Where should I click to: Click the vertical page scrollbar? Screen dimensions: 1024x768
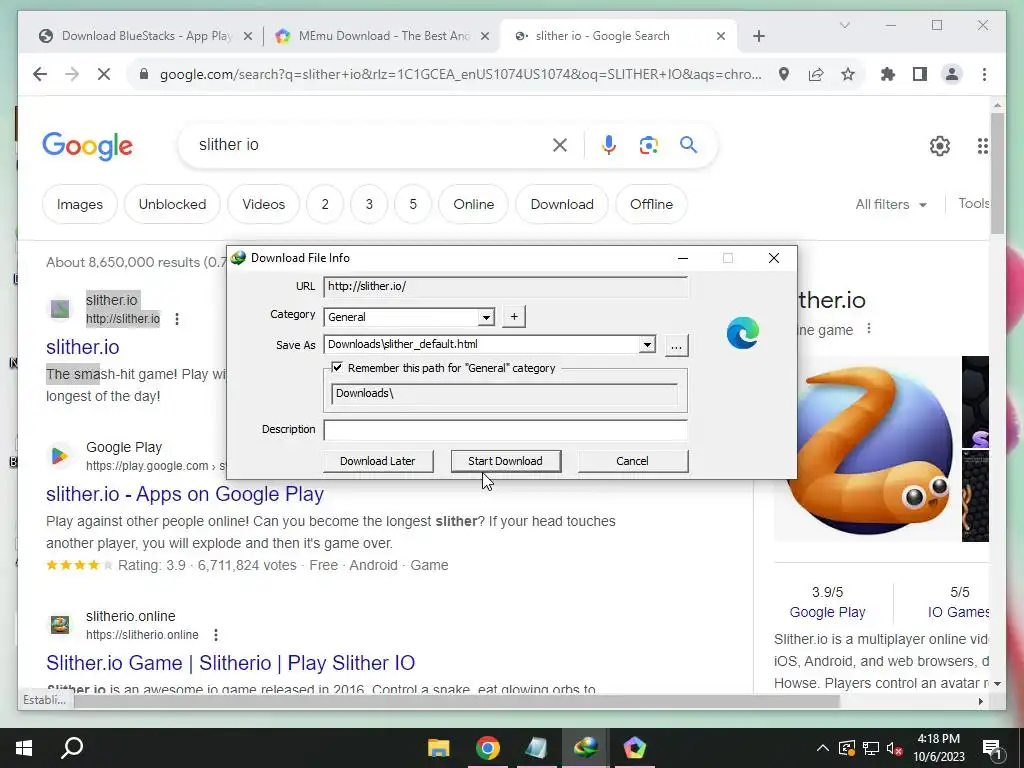(997, 174)
